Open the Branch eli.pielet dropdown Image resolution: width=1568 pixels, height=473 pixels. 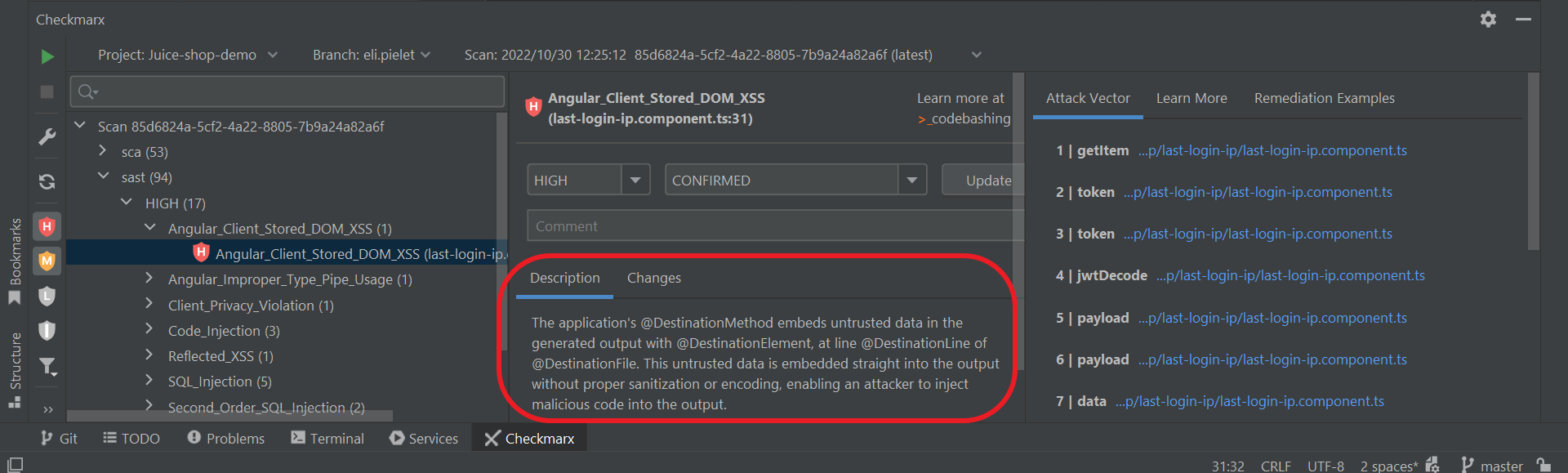(372, 55)
